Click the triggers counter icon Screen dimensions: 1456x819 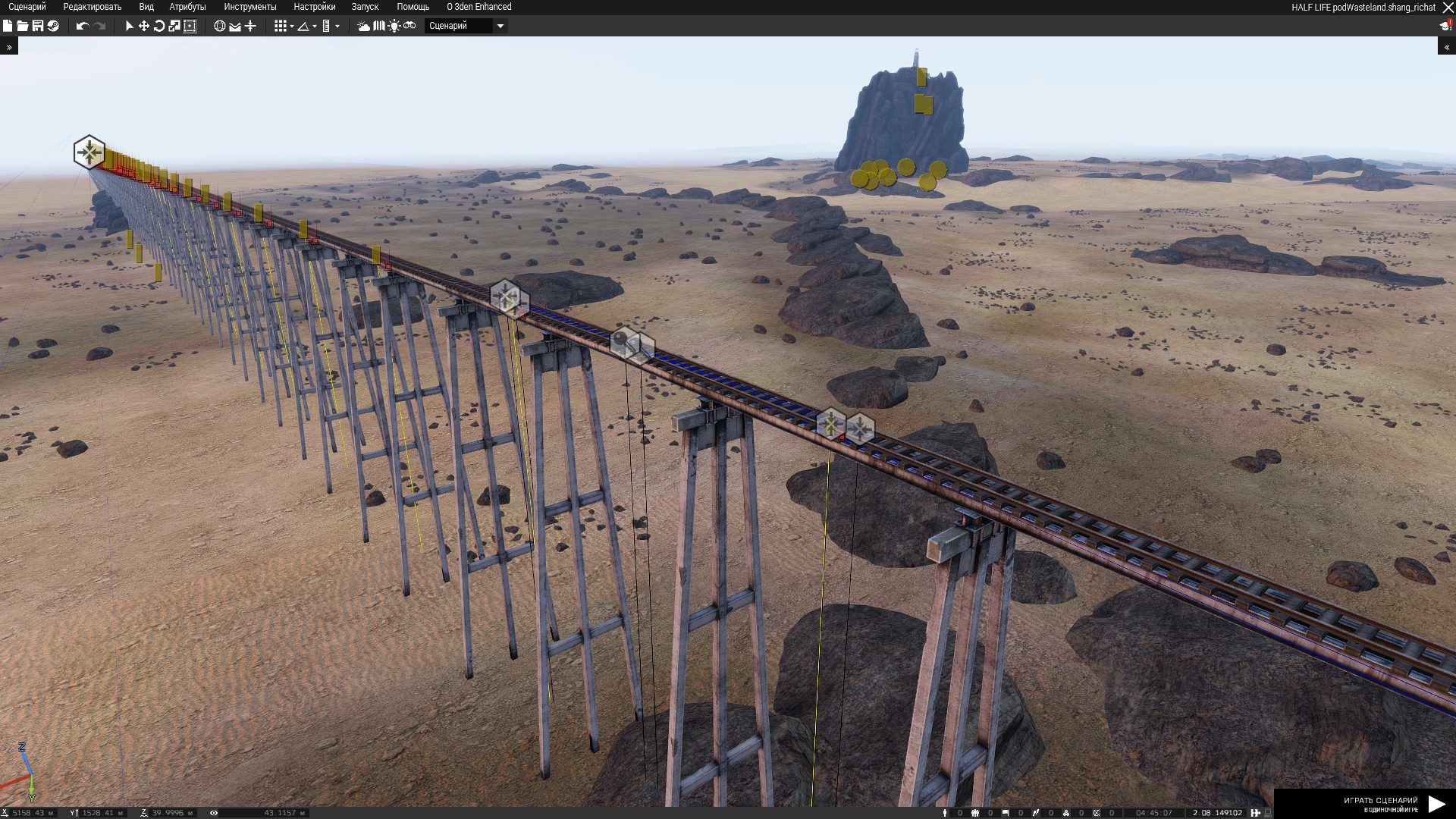(1036, 813)
